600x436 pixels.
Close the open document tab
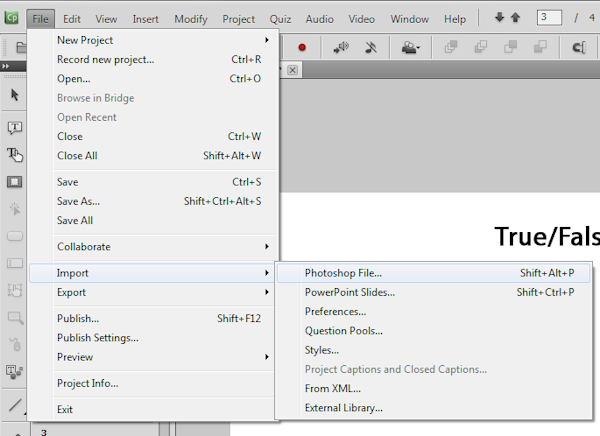pos(293,70)
